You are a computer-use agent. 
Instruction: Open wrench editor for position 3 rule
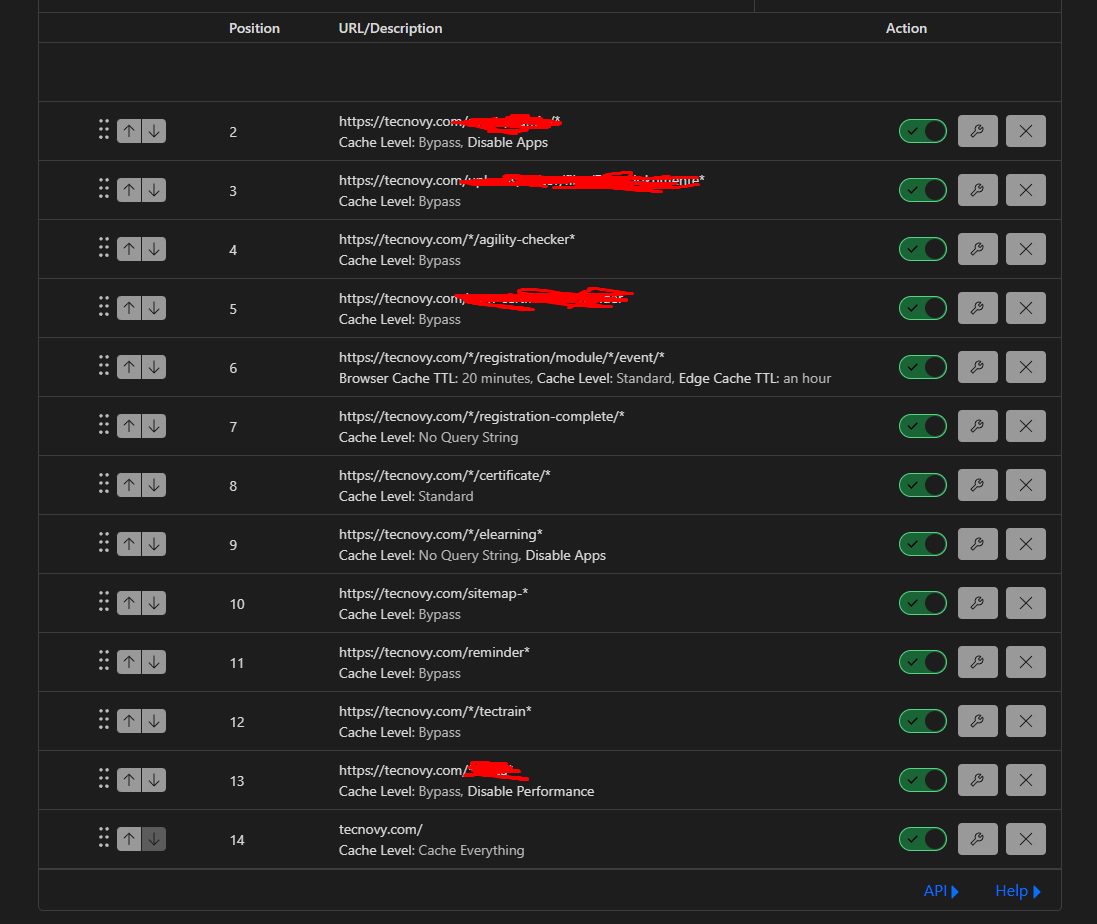tap(977, 190)
